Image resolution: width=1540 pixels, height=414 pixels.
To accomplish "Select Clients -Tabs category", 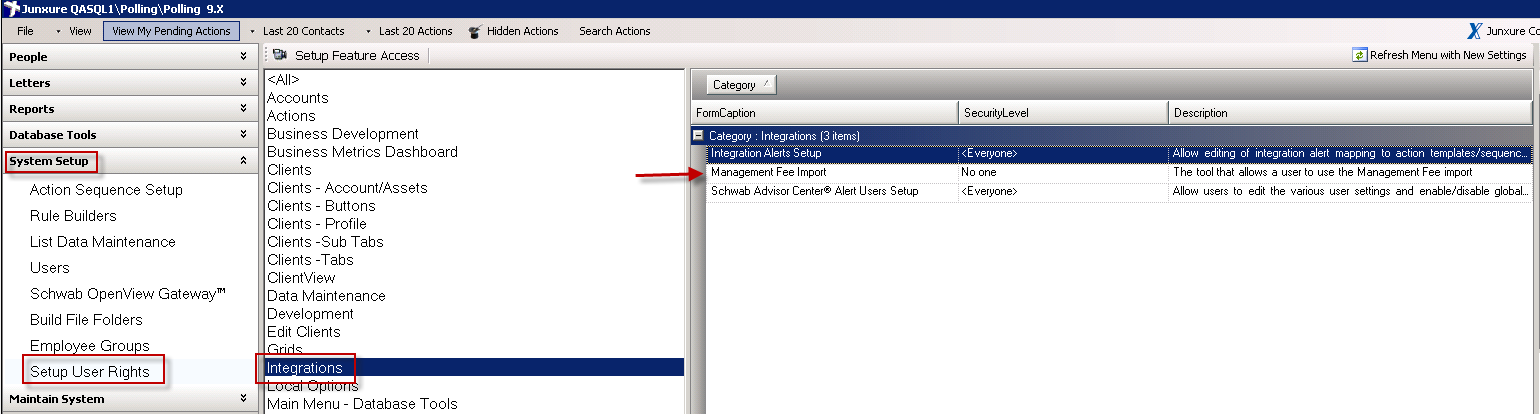I will coord(474,260).
